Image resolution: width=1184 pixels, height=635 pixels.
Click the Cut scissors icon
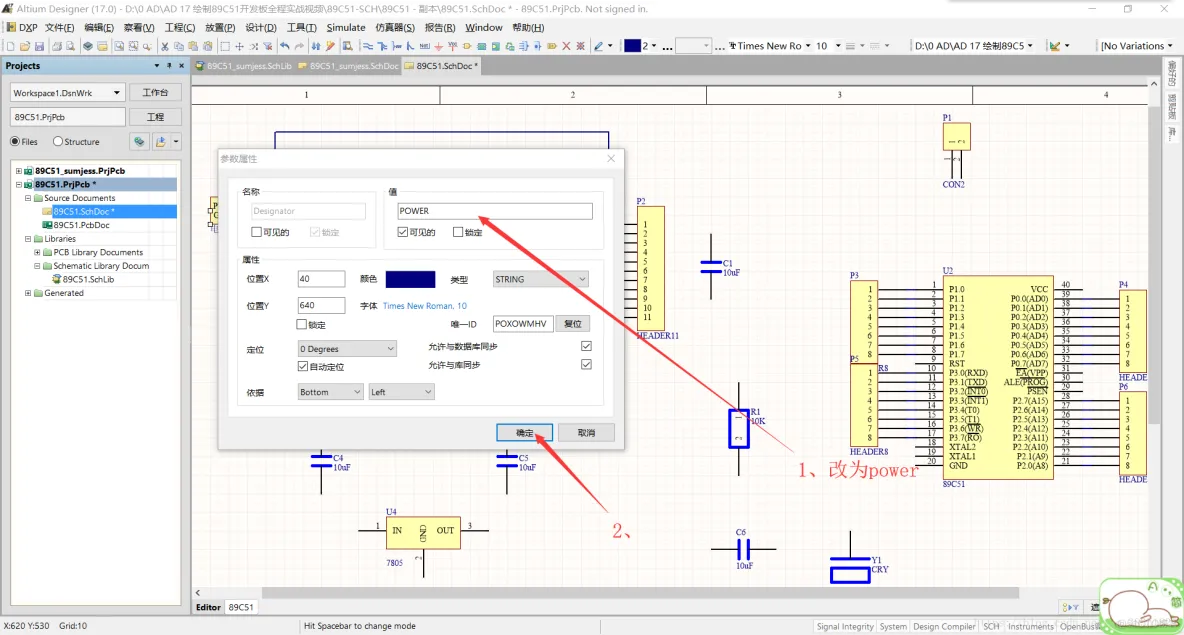click(x=165, y=46)
